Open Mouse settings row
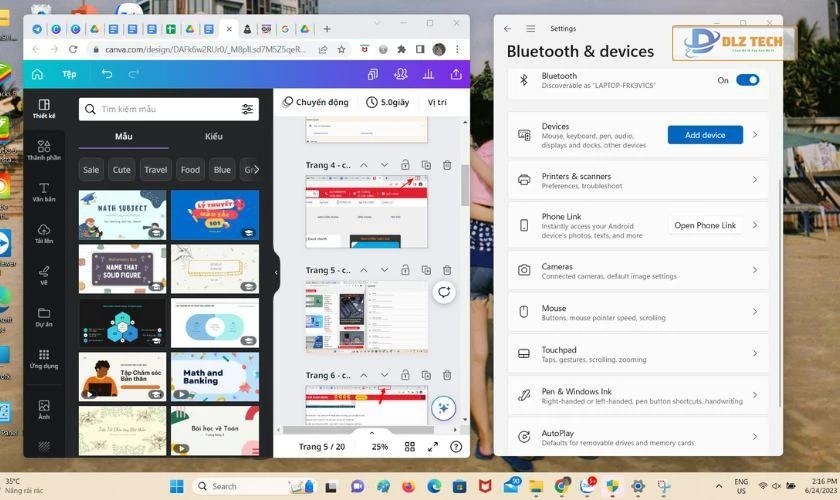840x500 pixels. 638,312
